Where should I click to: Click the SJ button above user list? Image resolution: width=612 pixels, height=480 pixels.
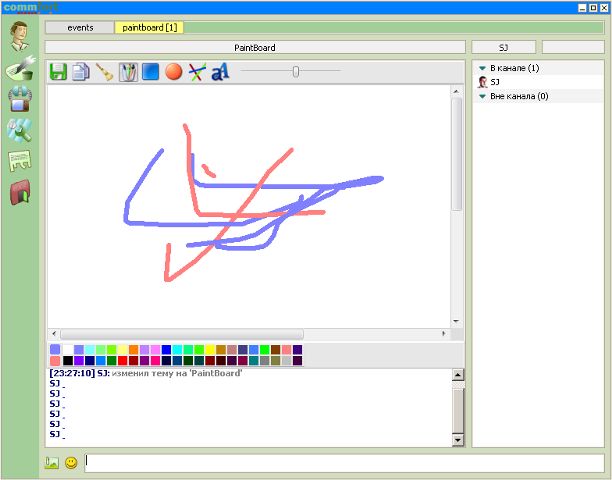[x=504, y=47]
